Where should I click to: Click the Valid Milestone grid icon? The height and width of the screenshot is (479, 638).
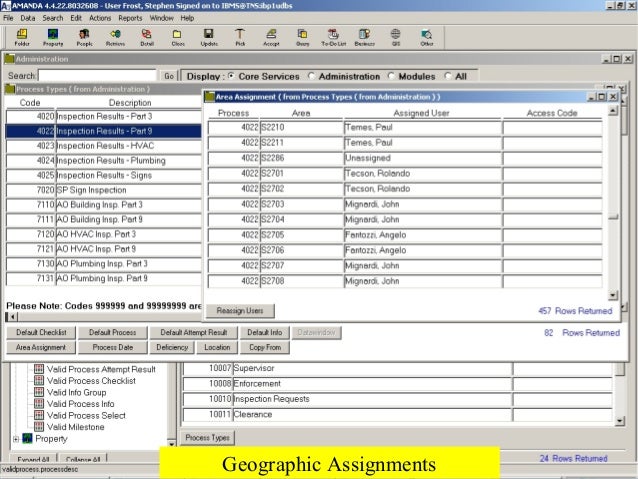coord(39,427)
